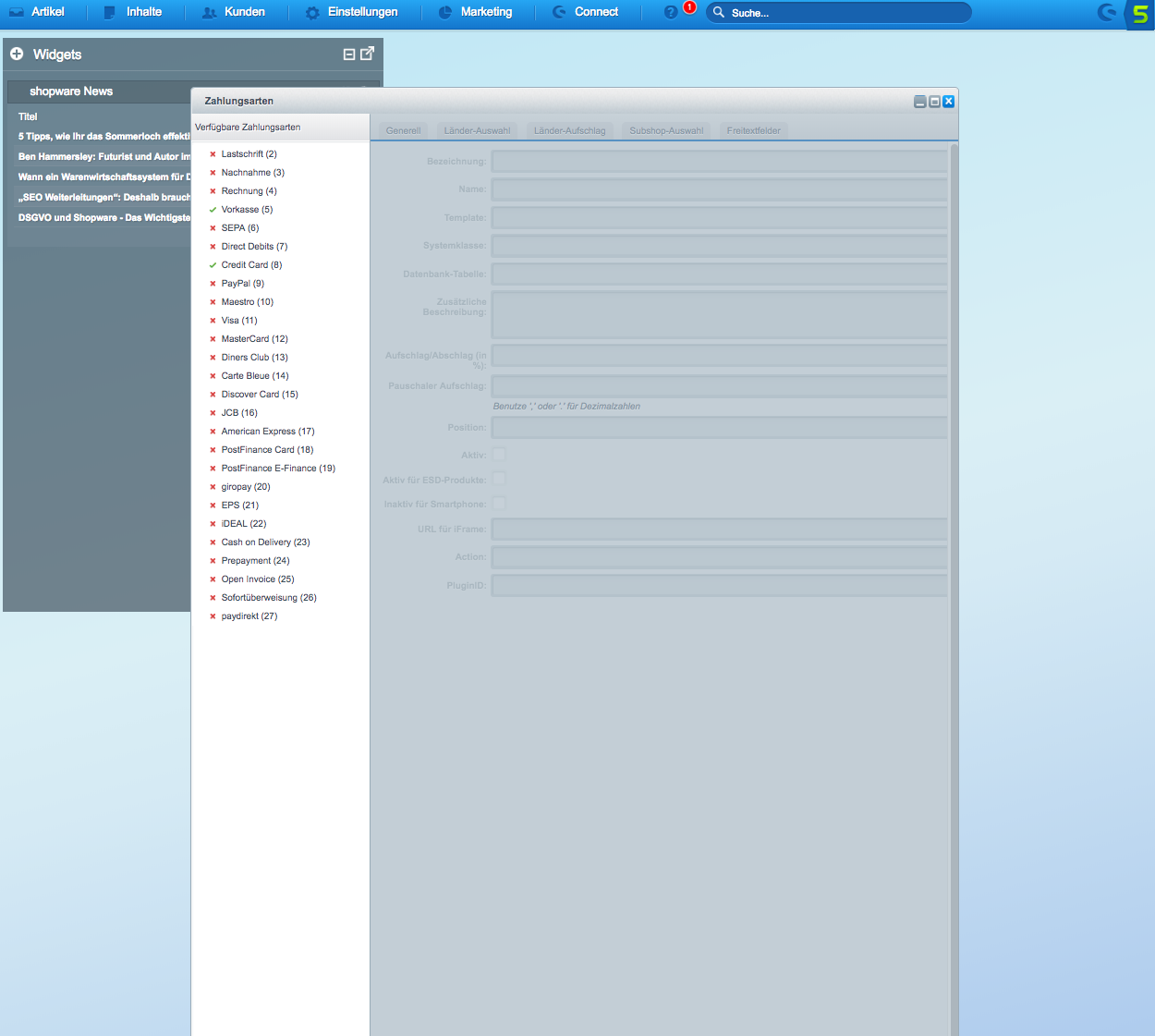Open the Freitextfelder tab
Screen dimensions: 1155x1036
(x=753, y=130)
